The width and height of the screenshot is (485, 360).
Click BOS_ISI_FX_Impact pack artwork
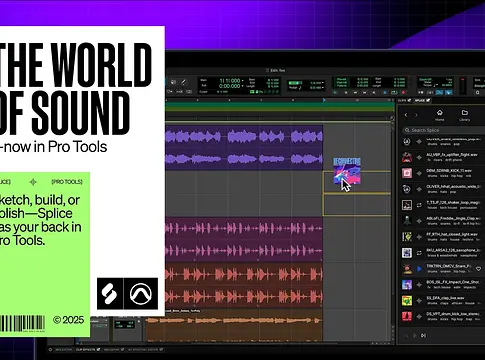point(407,285)
